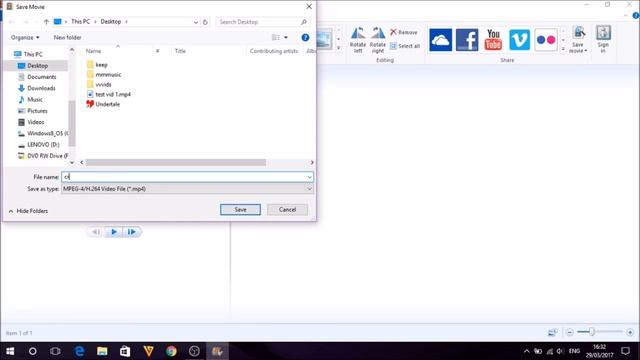Select Desktop in the navigation pane
The image size is (640, 360).
(x=33, y=66)
